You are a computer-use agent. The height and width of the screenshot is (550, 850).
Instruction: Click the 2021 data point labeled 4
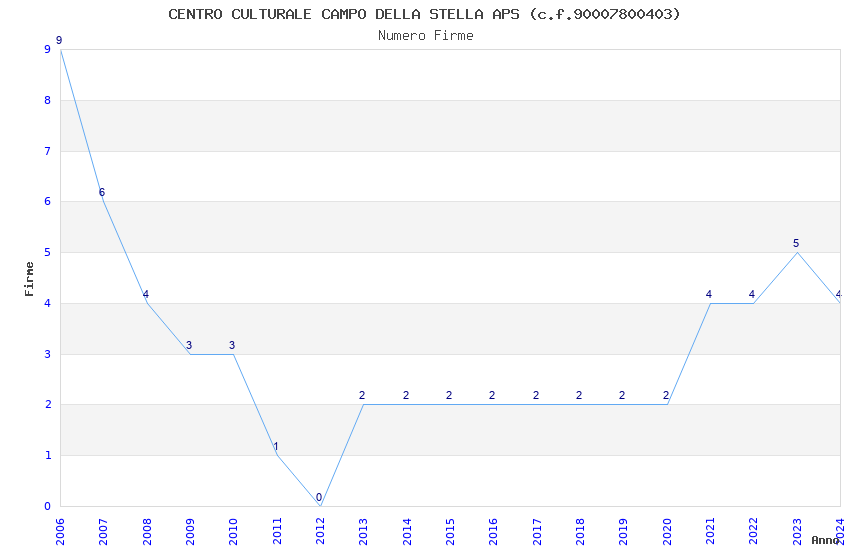[710, 303]
